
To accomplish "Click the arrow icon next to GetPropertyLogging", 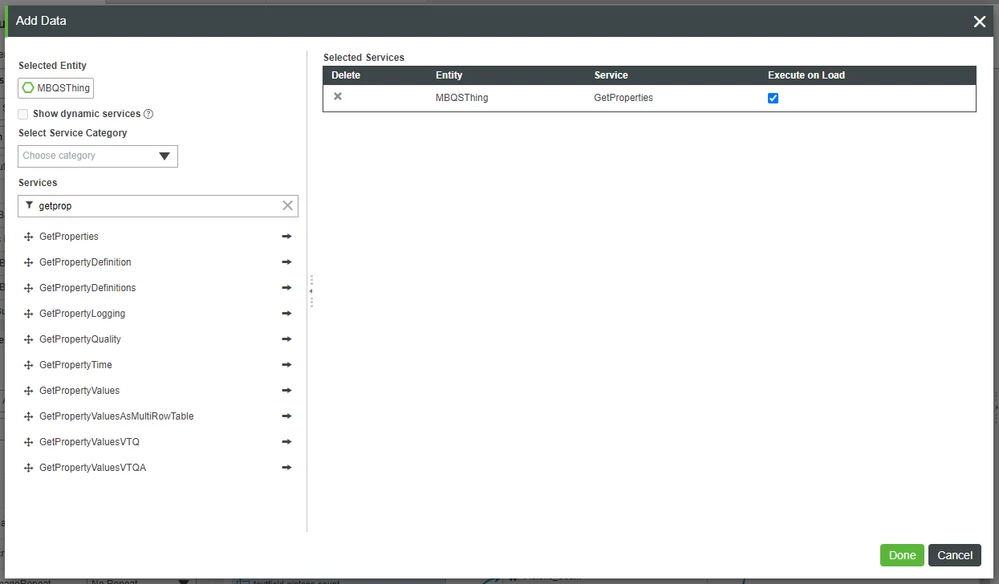I will (287, 313).
